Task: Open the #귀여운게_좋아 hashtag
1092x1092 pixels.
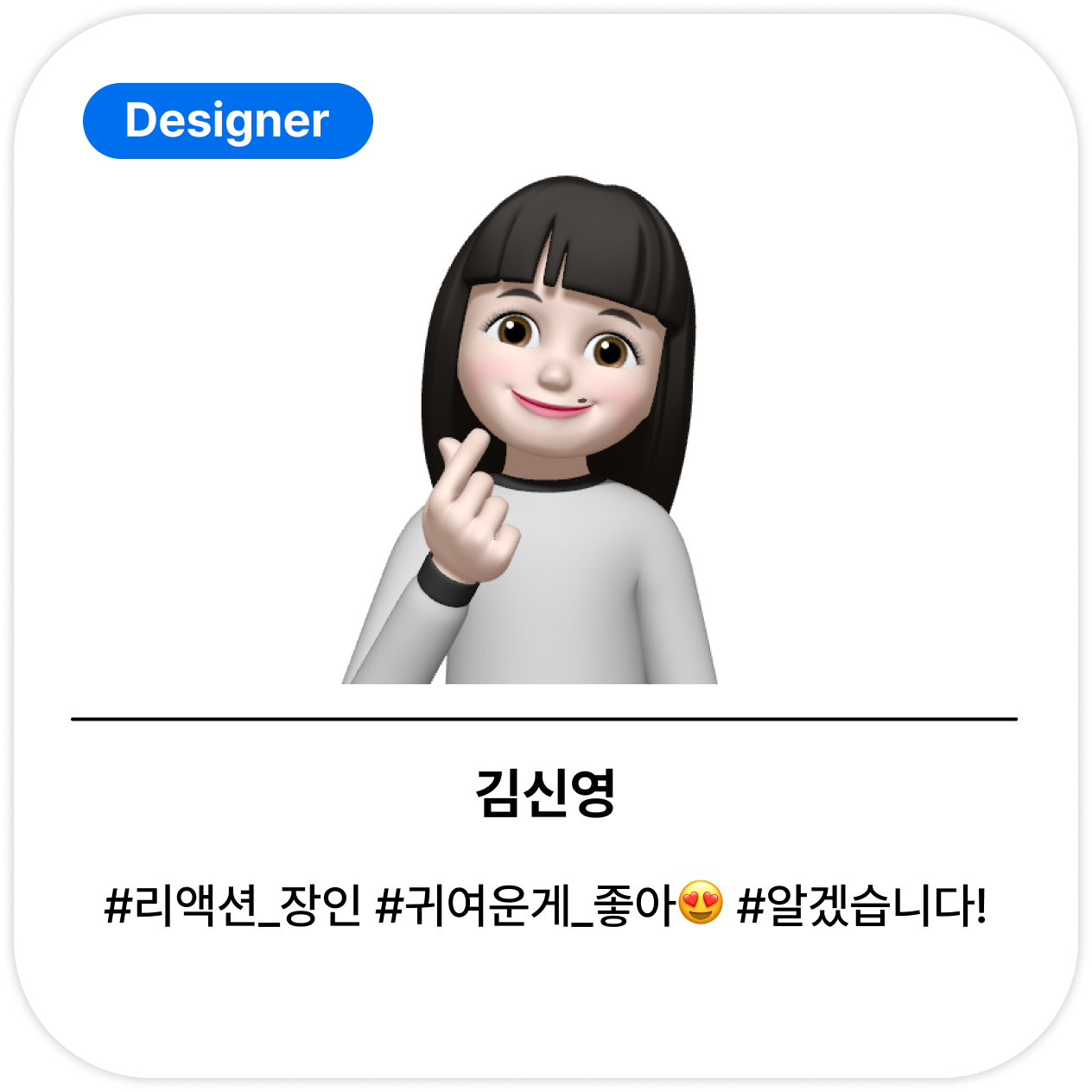Action: point(525,905)
